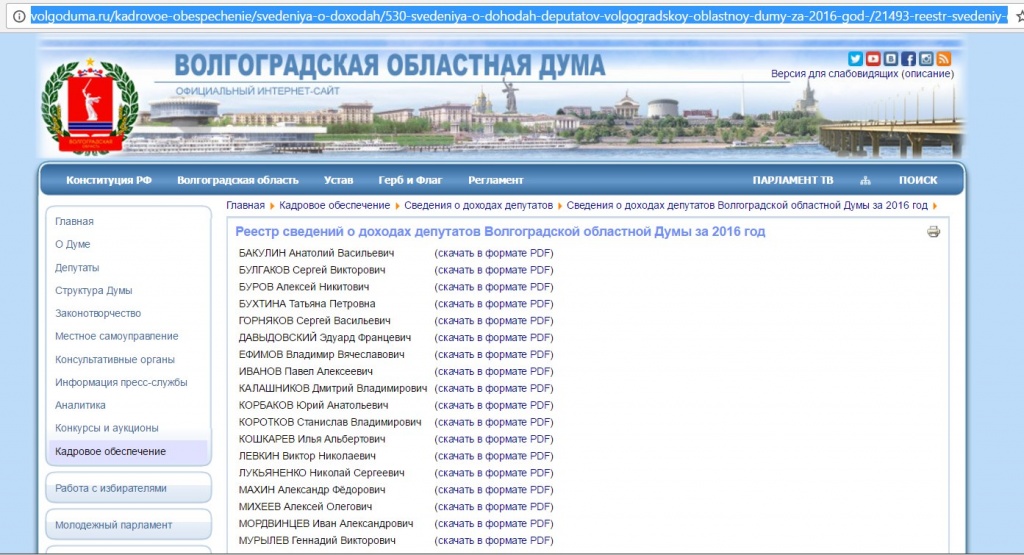Open Законотворчество in the left sidebar
Viewport: 1024px width, 555px height.
click(98, 313)
